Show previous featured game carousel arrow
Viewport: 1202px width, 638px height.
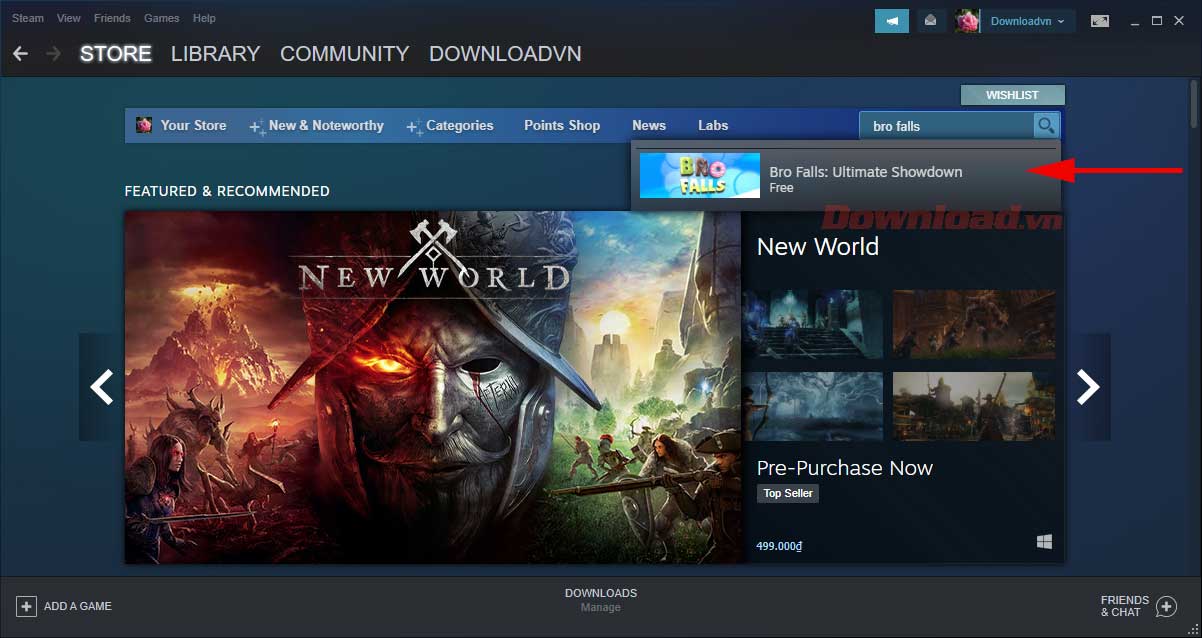point(102,387)
